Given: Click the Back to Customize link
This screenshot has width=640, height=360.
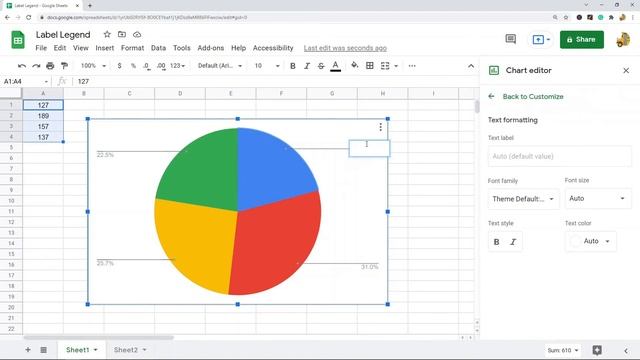Looking at the screenshot, I should 533,97.
